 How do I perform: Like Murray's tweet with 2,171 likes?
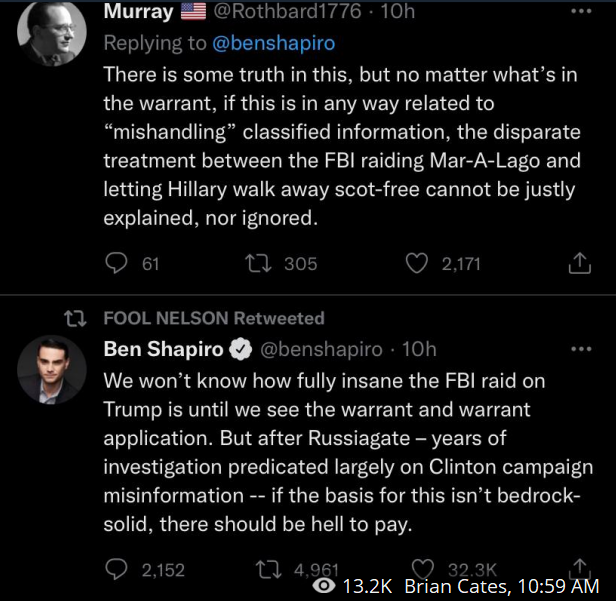(415, 263)
